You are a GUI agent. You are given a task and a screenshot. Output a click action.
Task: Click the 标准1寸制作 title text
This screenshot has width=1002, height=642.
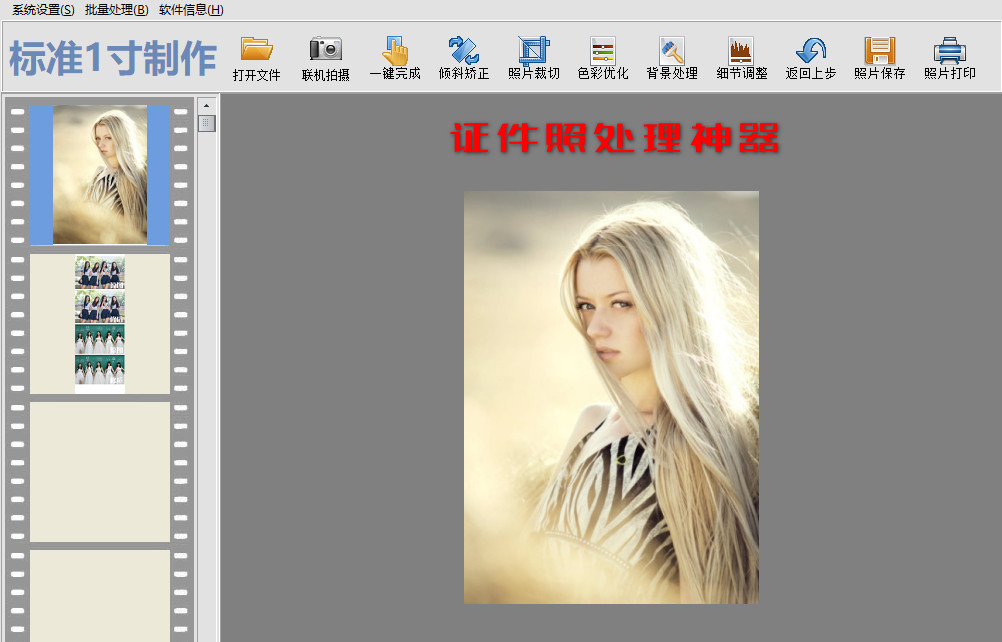pos(113,58)
